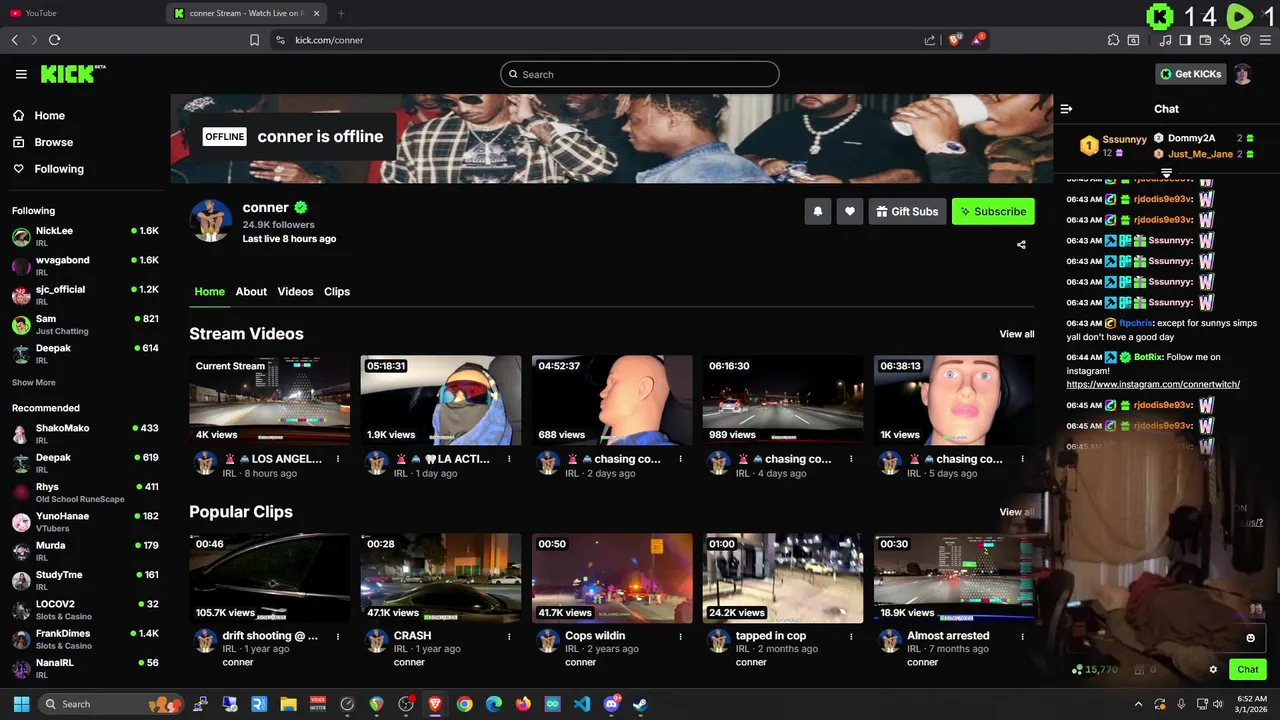Expand the Show More following list
The width and height of the screenshot is (1280, 720).
coord(34,382)
